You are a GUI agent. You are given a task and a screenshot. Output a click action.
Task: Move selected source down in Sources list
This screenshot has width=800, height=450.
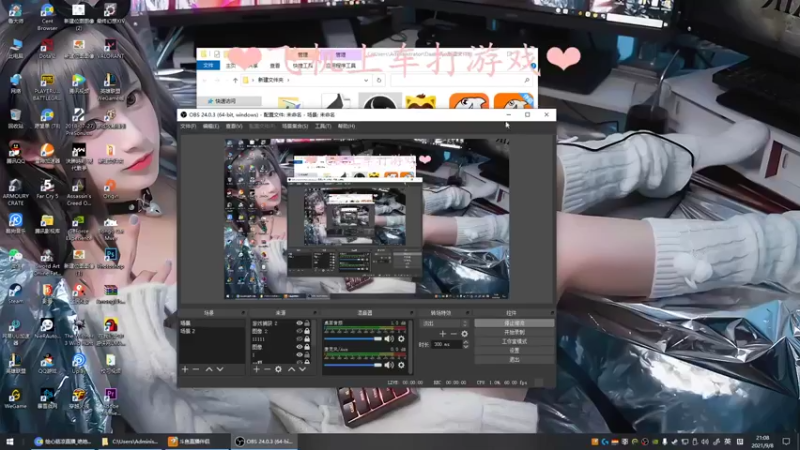click(303, 369)
